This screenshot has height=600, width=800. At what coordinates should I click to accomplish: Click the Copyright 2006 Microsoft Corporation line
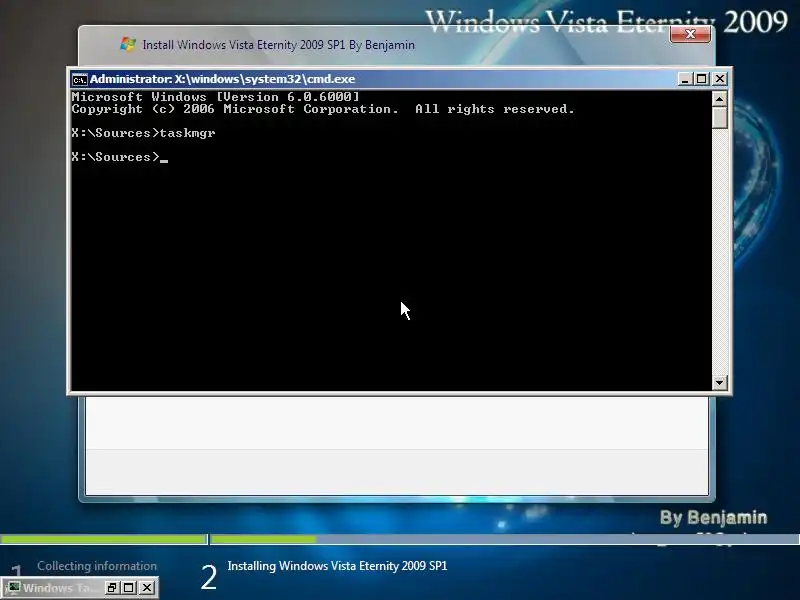point(323,109)
